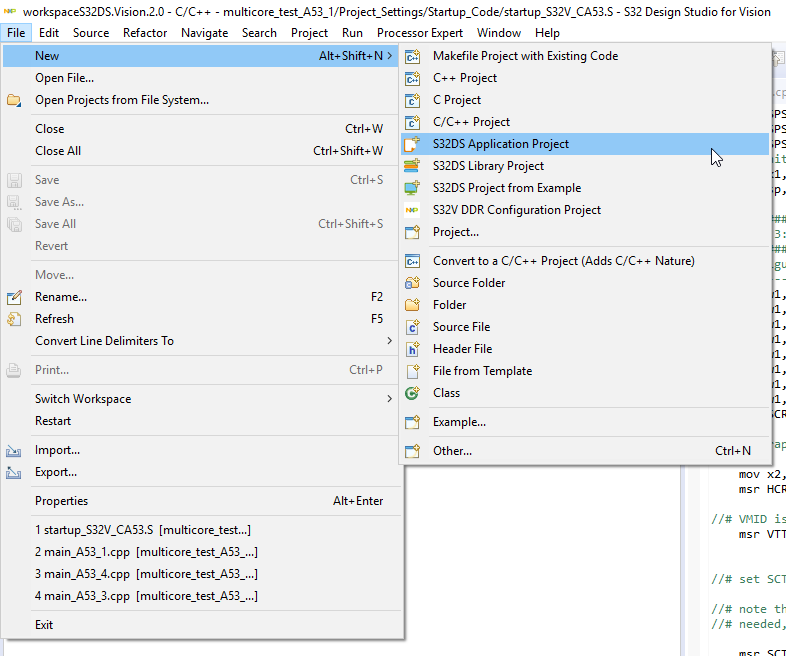Image resolution: width=786 pixels, height=656 pixels.
Task: Click the Class icon in submenu
Action: click(x=412, y=393)
